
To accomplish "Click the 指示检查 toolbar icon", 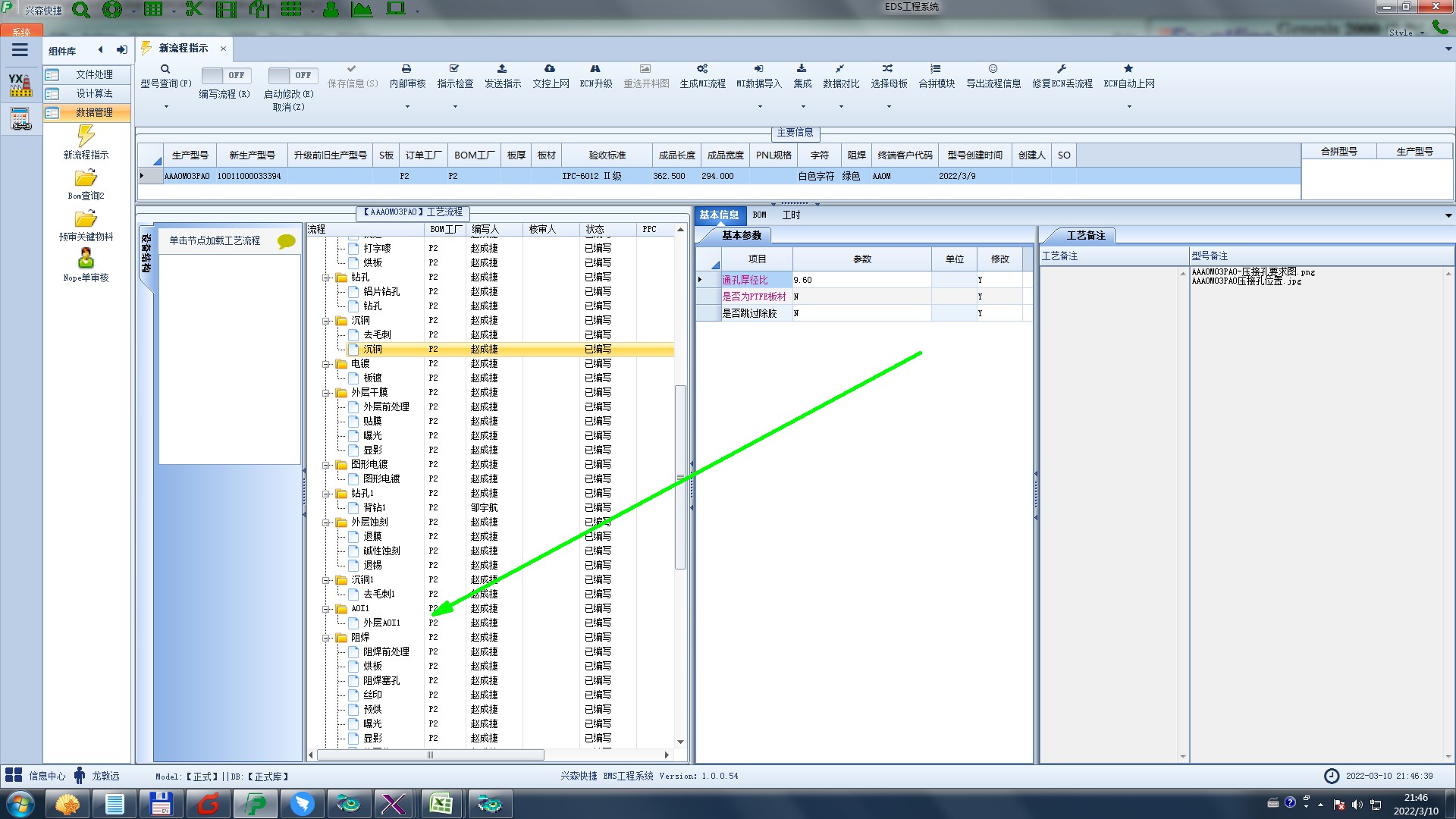I will (x=454, y=69).
